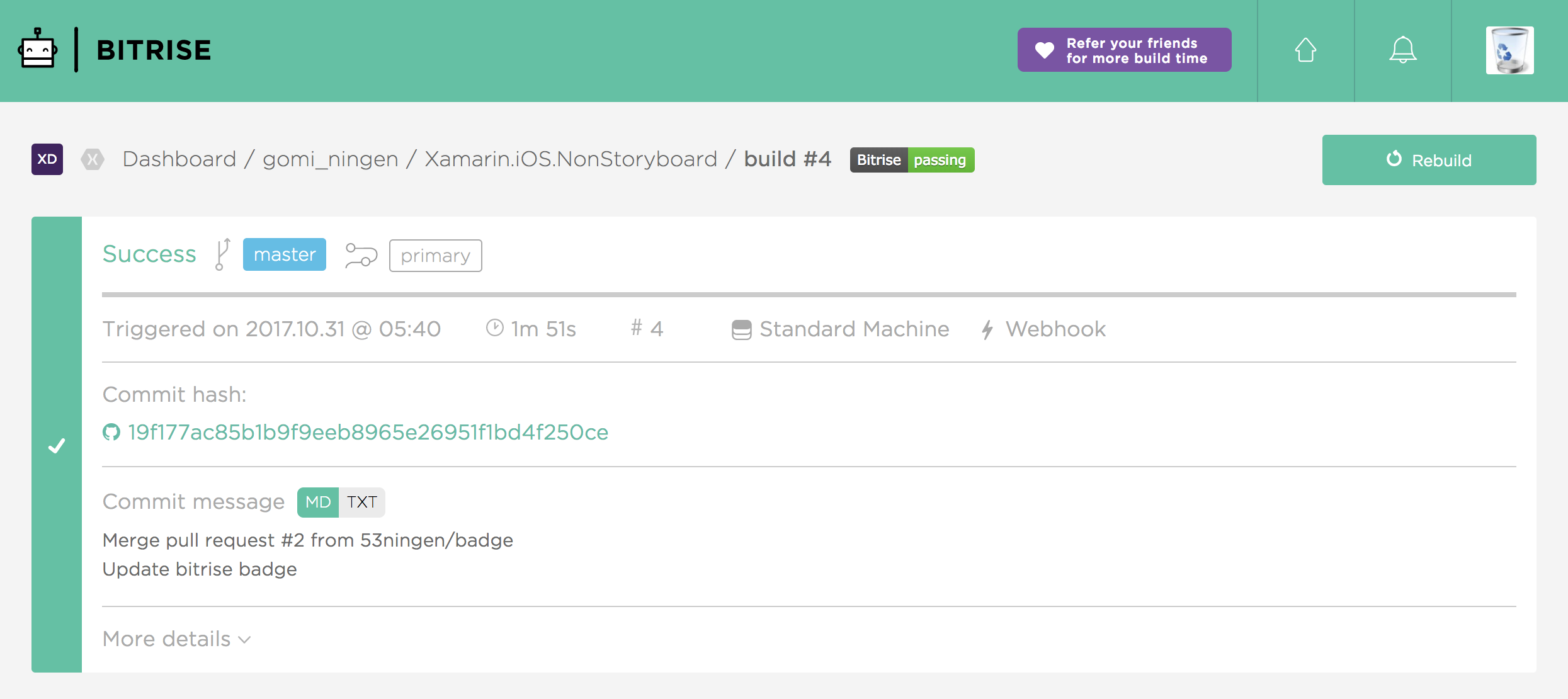Click the Webhook trigger label
The image size is (1568, 699).
pyautogui.click(x=1055, y=329)
